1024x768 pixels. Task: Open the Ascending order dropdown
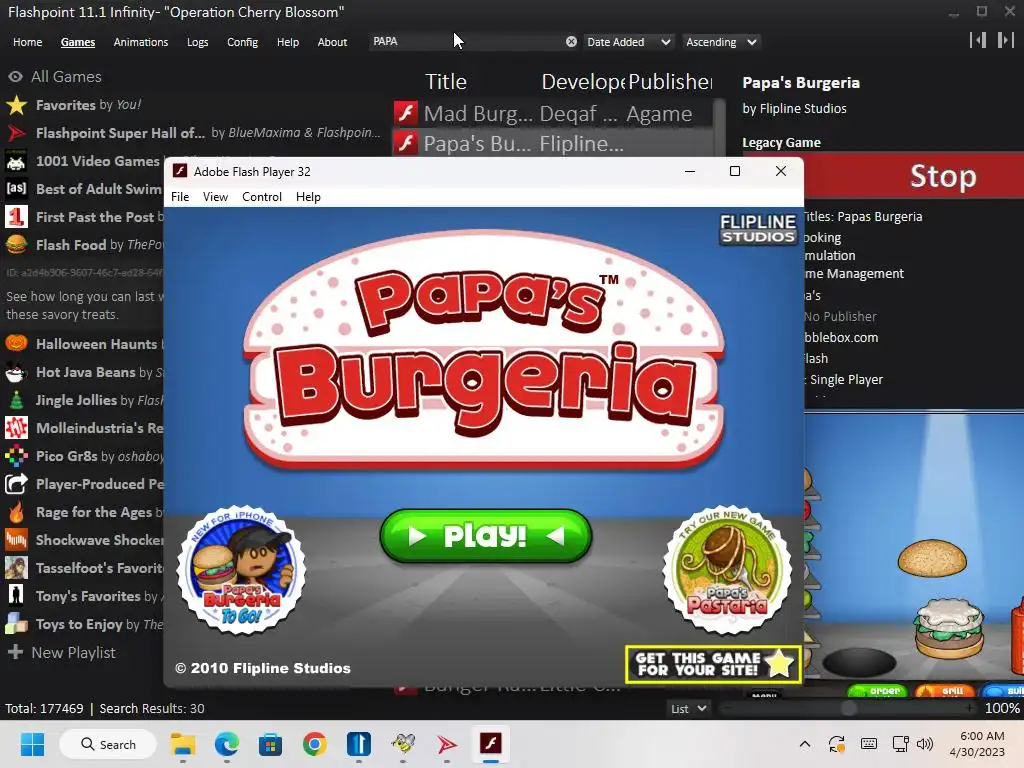(721, 42)
